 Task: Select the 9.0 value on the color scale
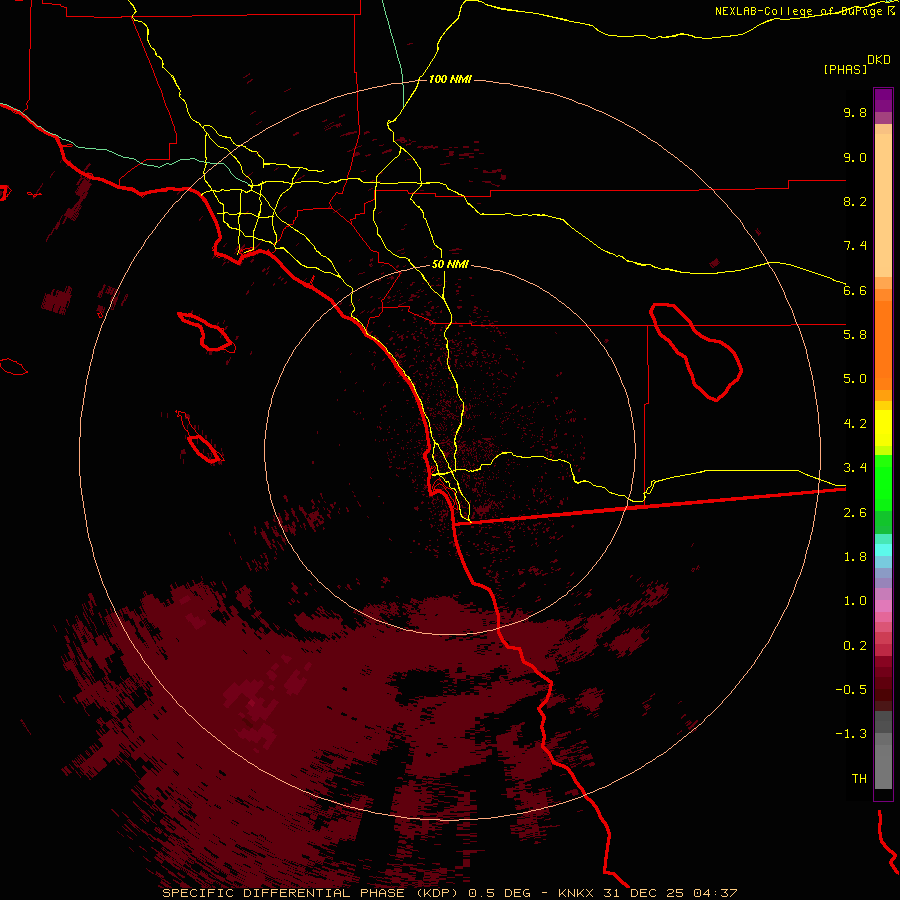tap(855, 157)
